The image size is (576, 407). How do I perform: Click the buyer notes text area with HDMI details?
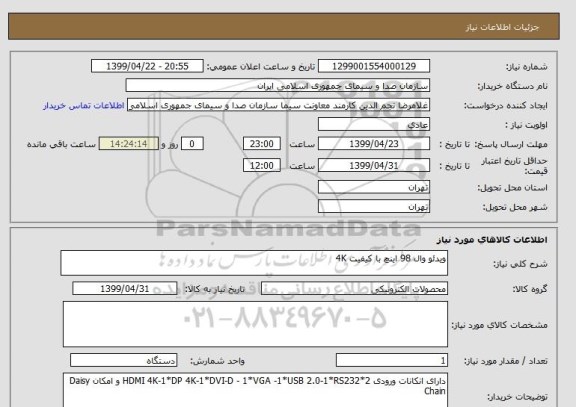[x=255, y=390]
